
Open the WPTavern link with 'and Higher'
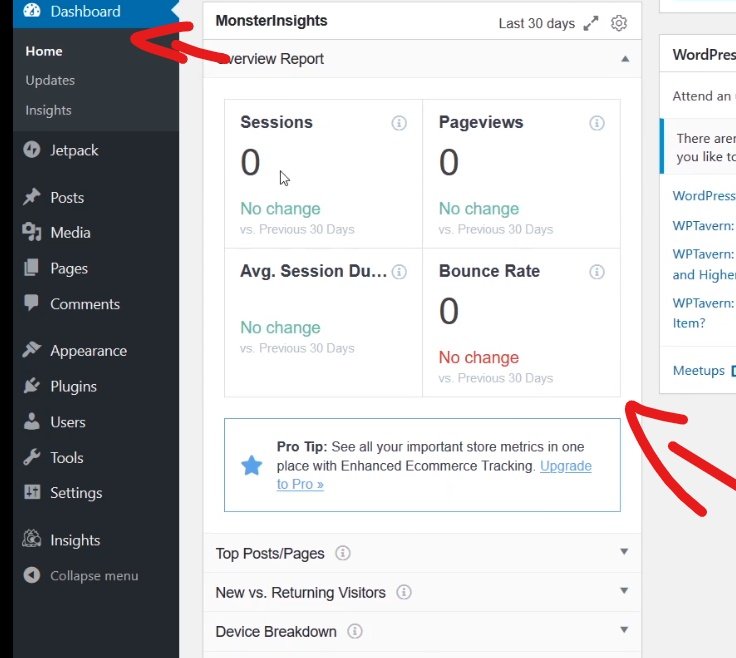704,264
